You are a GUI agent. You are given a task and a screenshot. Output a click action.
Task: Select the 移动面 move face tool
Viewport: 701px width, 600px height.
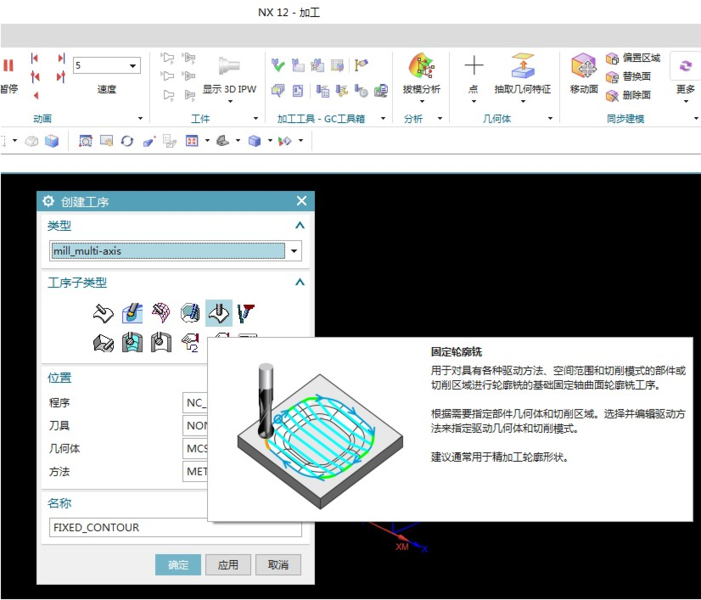pyautogui.click(x=584, y=73)
